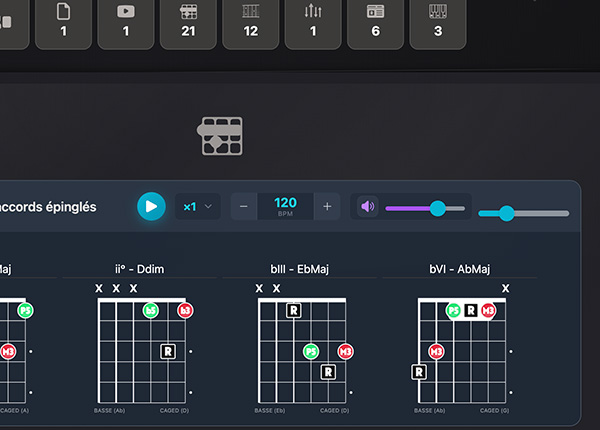This screenshot has height=430, width=600.
Task: Increase BPM with plus button
Action: pos(327,207)
